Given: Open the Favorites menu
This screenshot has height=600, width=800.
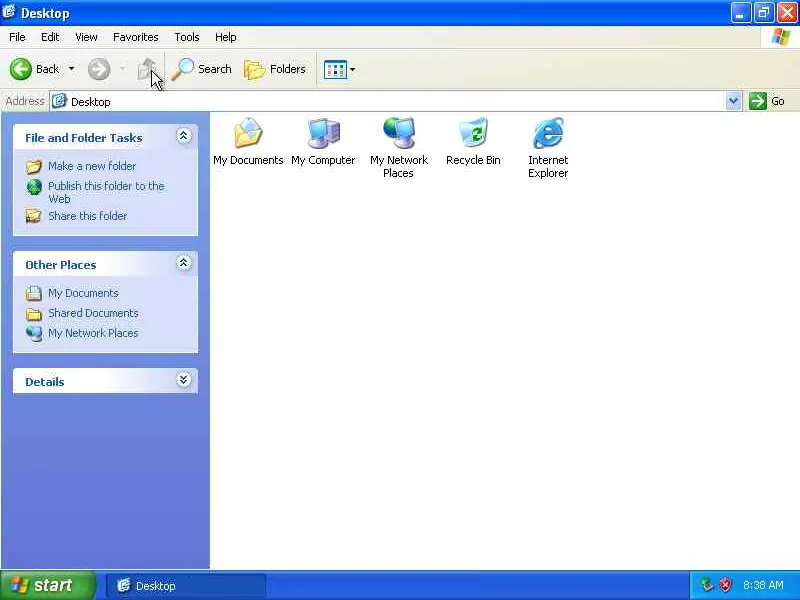Looking at the screenshot, I should (136, 37).
